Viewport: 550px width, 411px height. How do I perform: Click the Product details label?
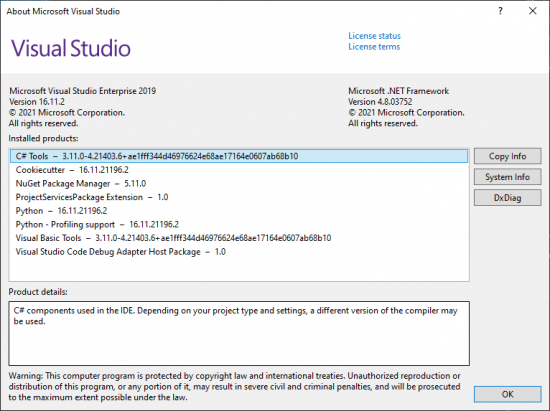[38, 292]
